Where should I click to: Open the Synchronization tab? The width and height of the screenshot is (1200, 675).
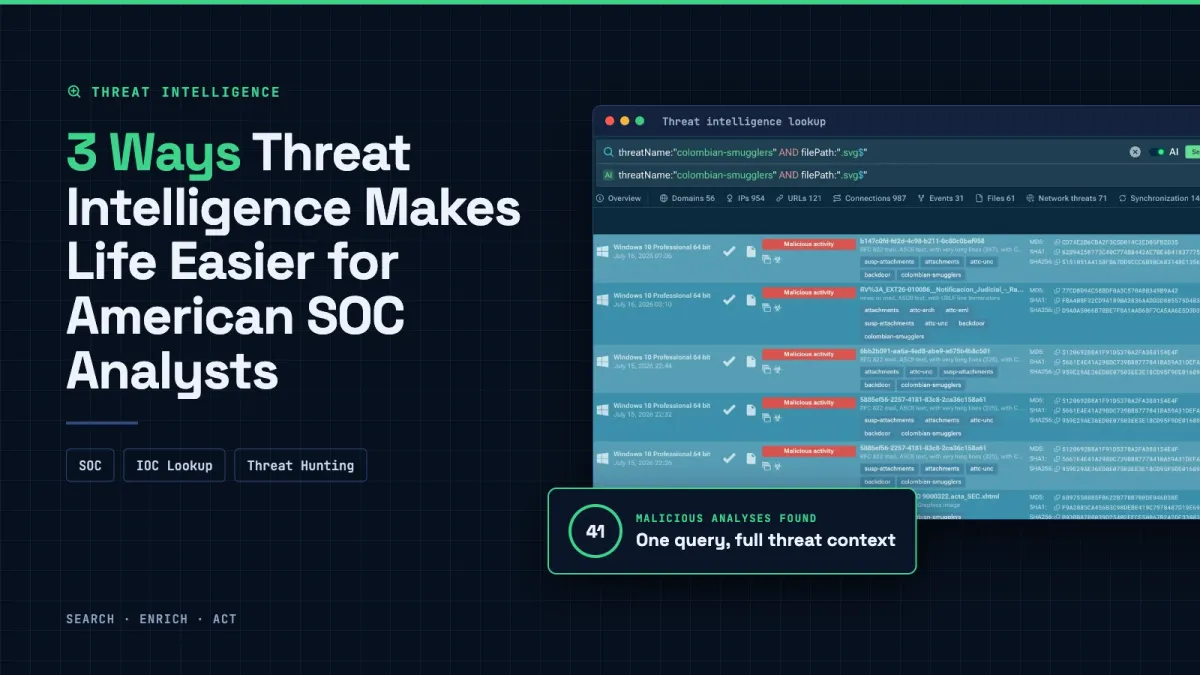(x=1159, y=198)
